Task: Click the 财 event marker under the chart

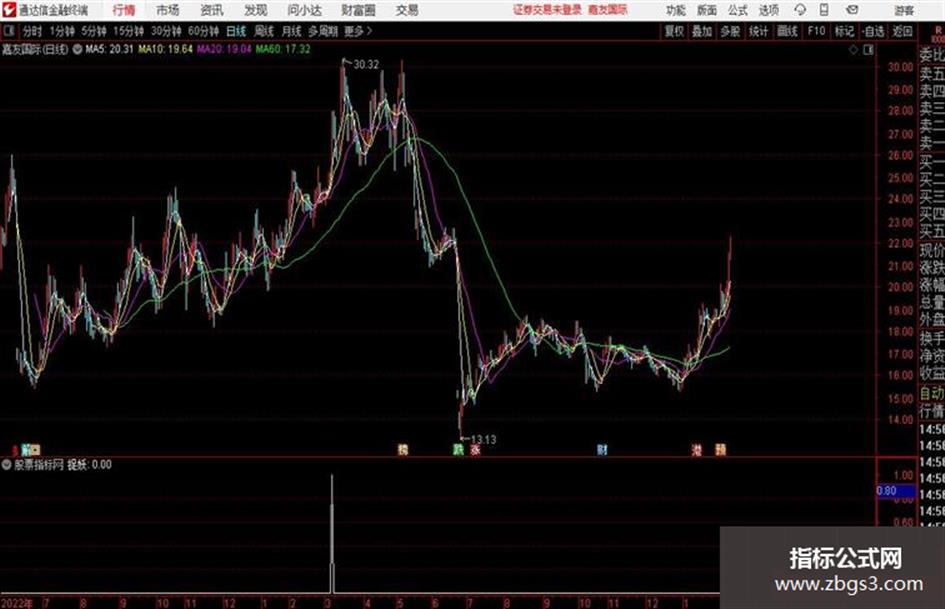Action: click(x=602, y=449)
